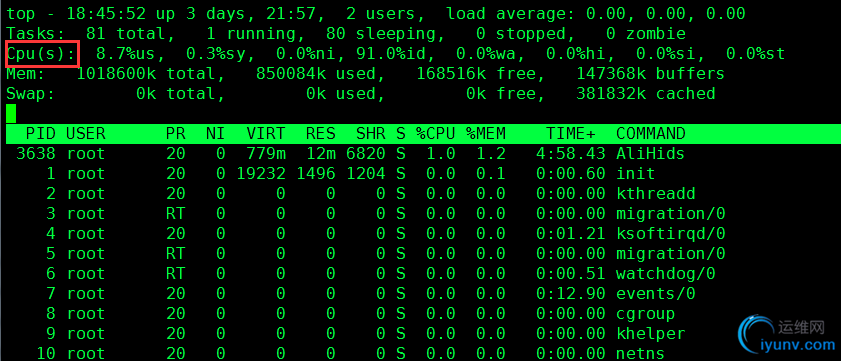Select the "up 3 days, 21:57" uptime text
This screenshot has height=361, width=841.
[x=240, y=14]
